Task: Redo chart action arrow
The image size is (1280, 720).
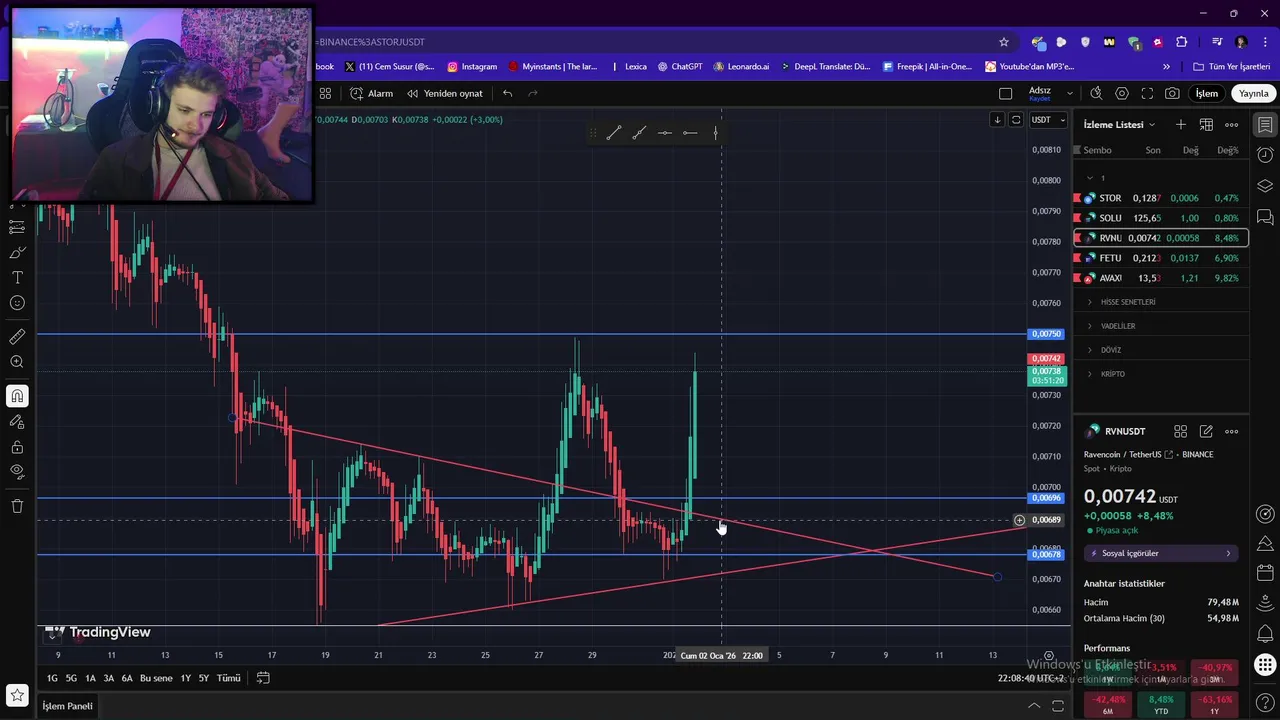Action: 532,93
